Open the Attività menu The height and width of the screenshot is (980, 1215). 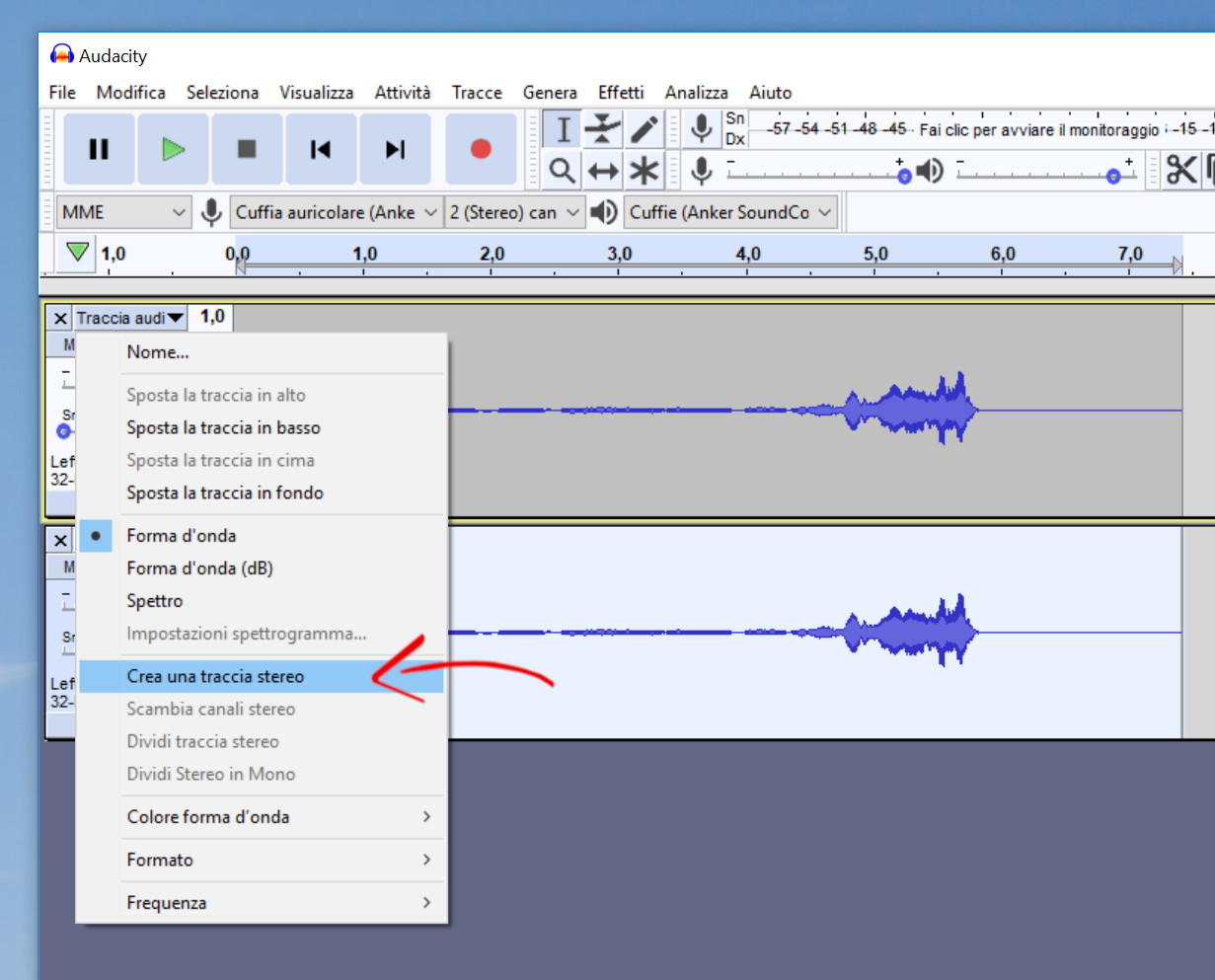pyautogui.click(x=403, y=92)
